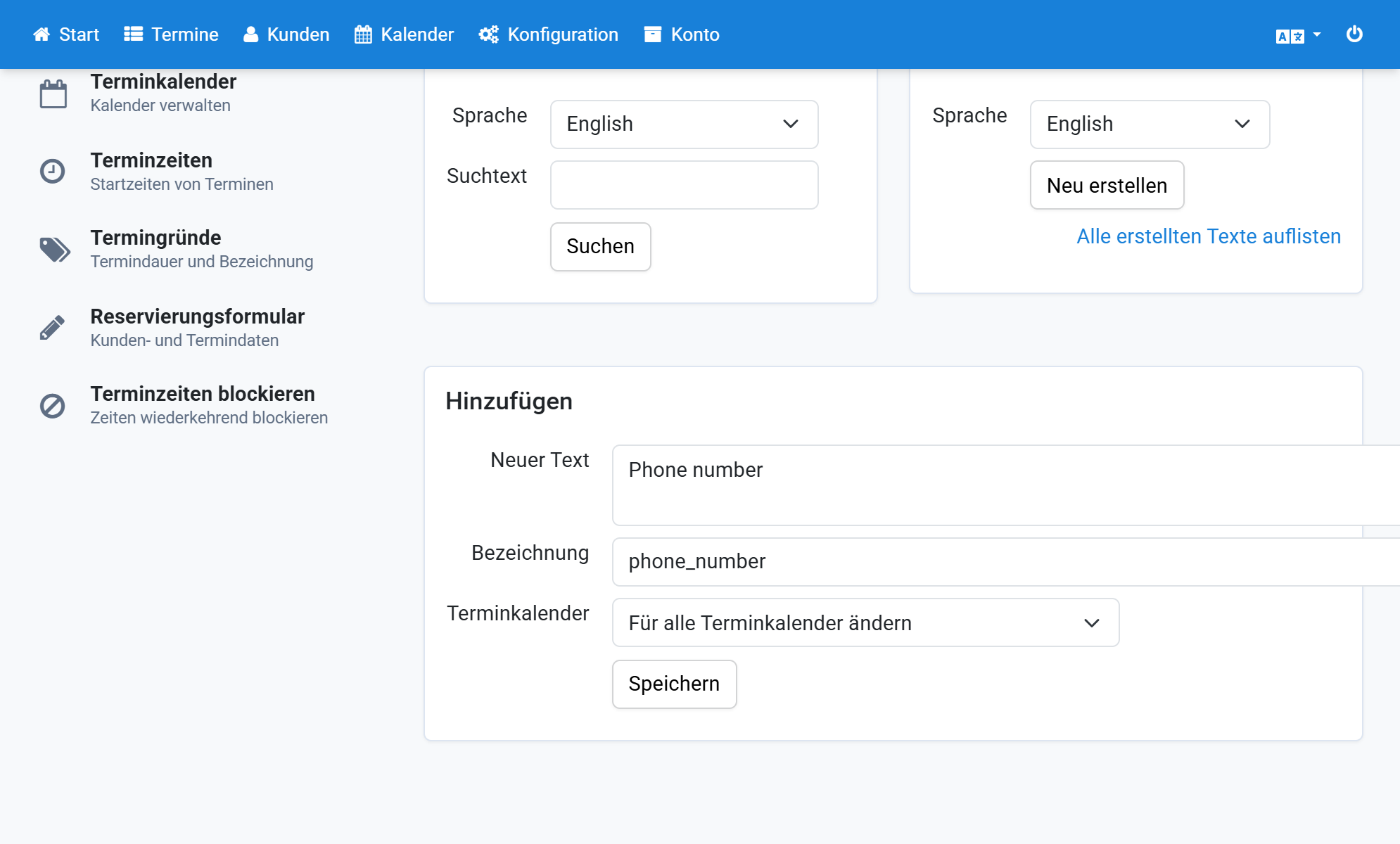The height and width of the screenshot is (844, 1400).
Task: Click the Neu erstellen button
Action: (1107, 186)
